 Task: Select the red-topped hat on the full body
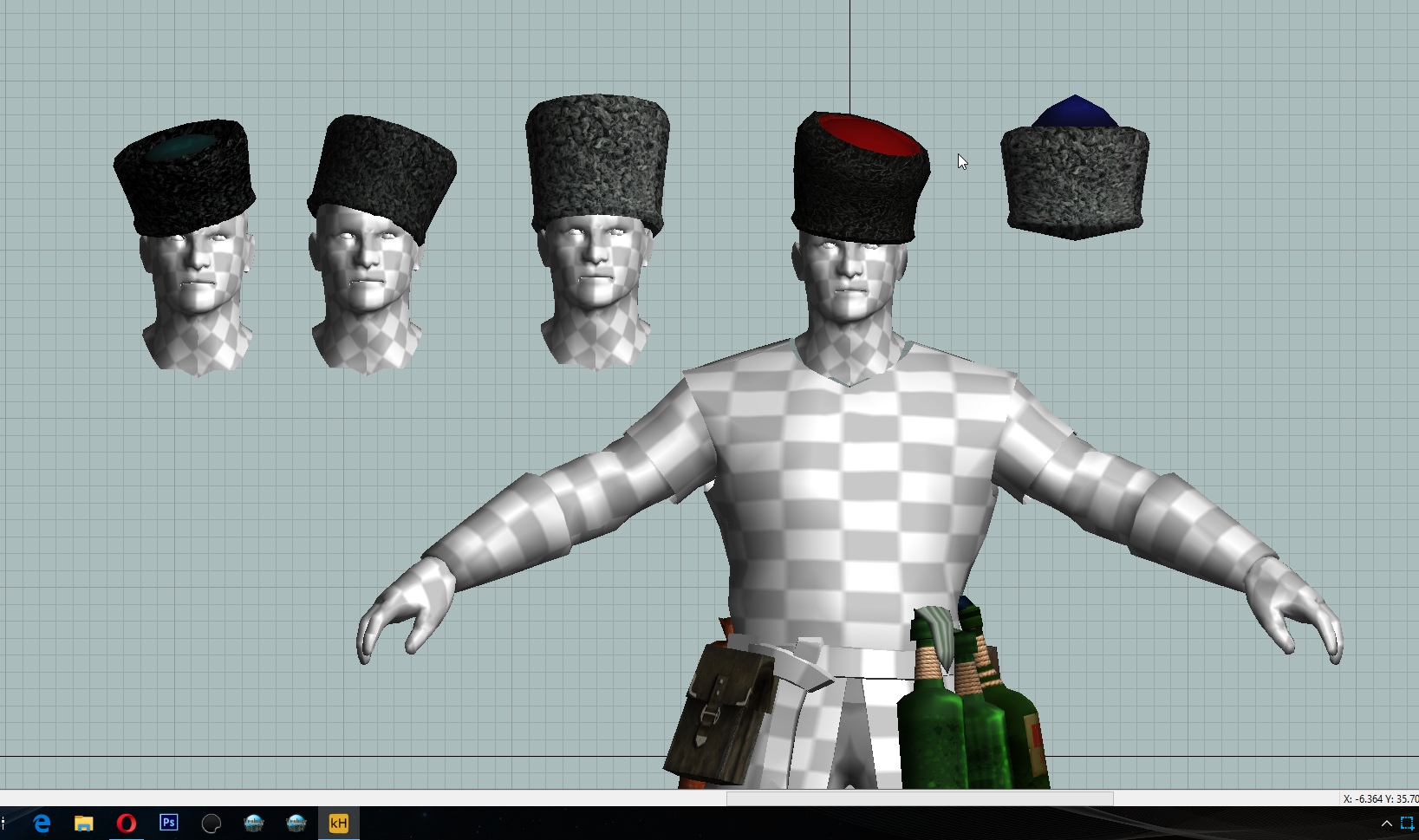click(860, 178)
